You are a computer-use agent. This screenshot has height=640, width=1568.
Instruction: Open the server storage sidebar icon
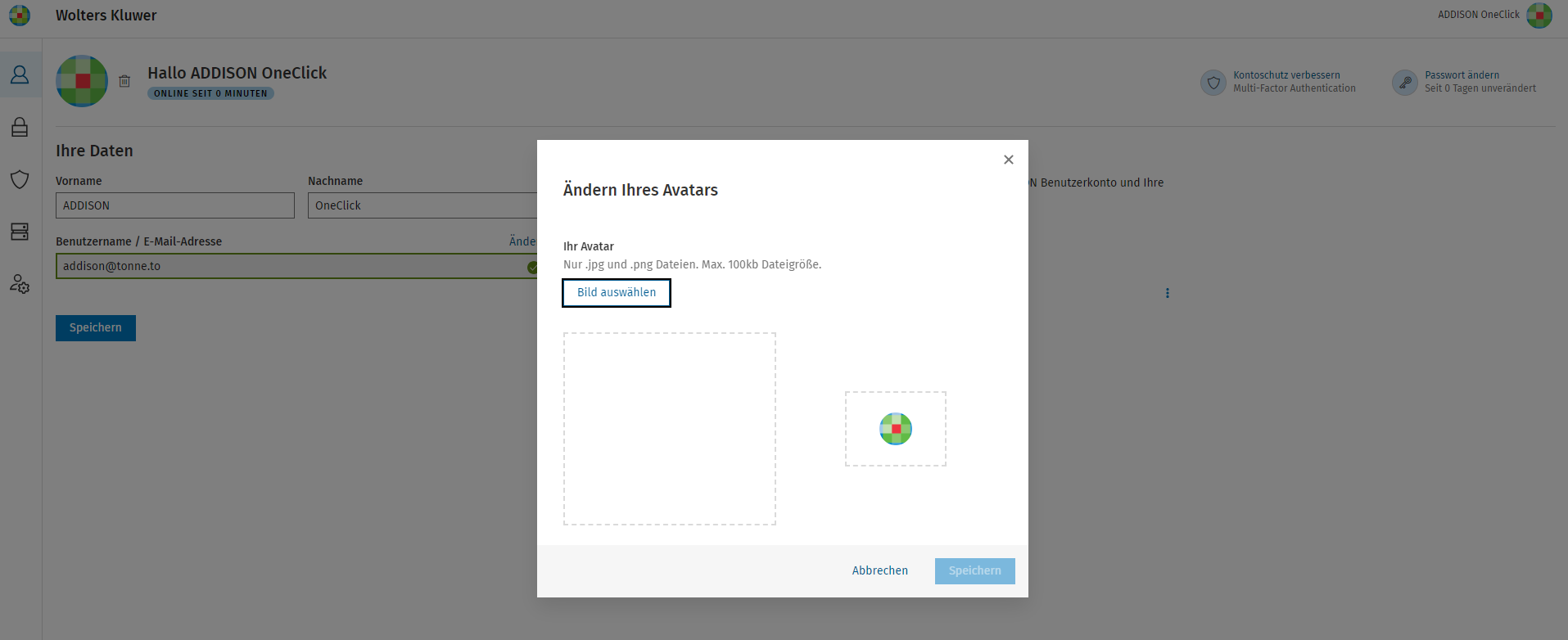(20, 232)
